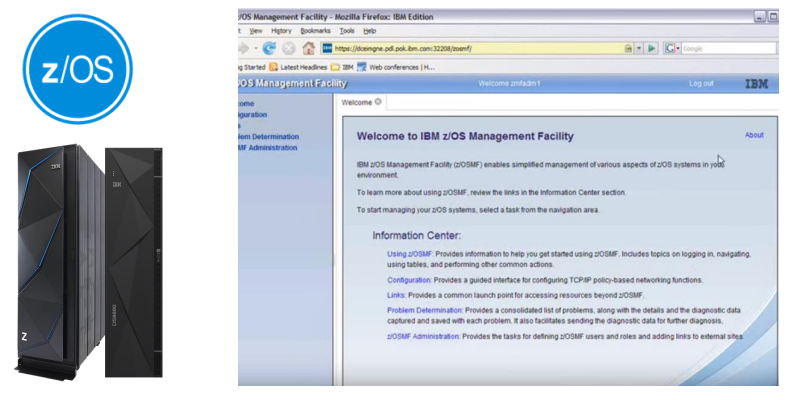Viewport: 794px width, 400px height.
Task: Open the IBM bookmarks folder
Action: pyautogui.click(x=342, y=67)
